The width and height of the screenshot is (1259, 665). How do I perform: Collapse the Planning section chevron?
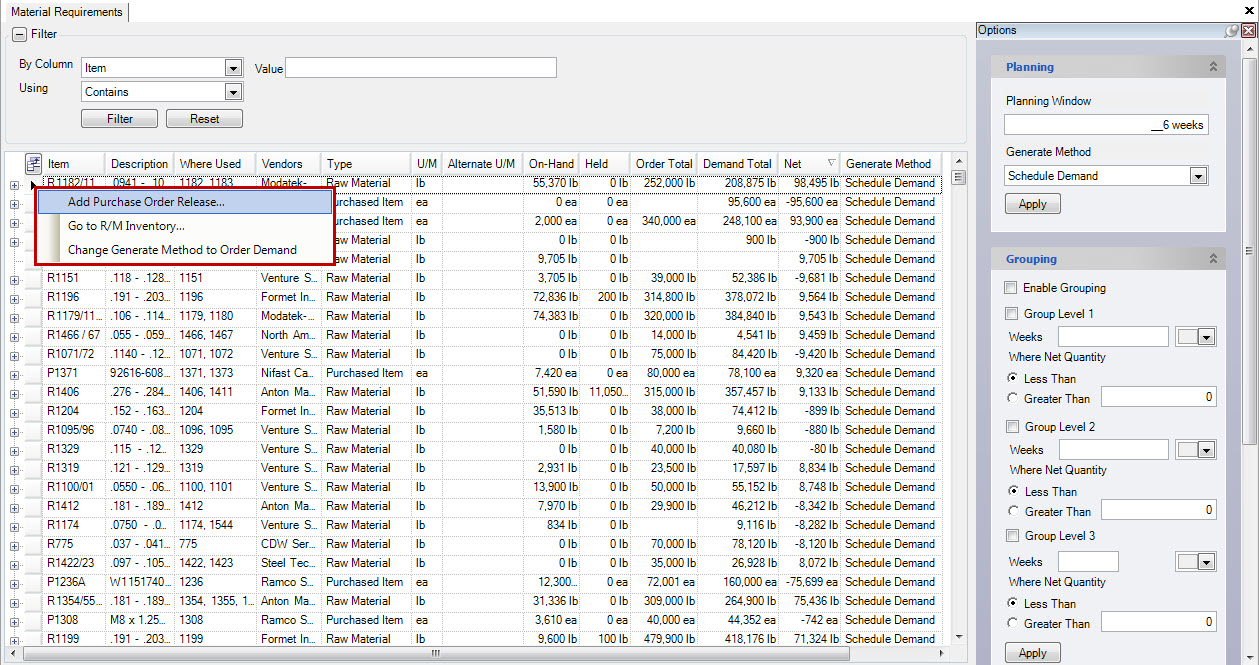point(1213,67)
